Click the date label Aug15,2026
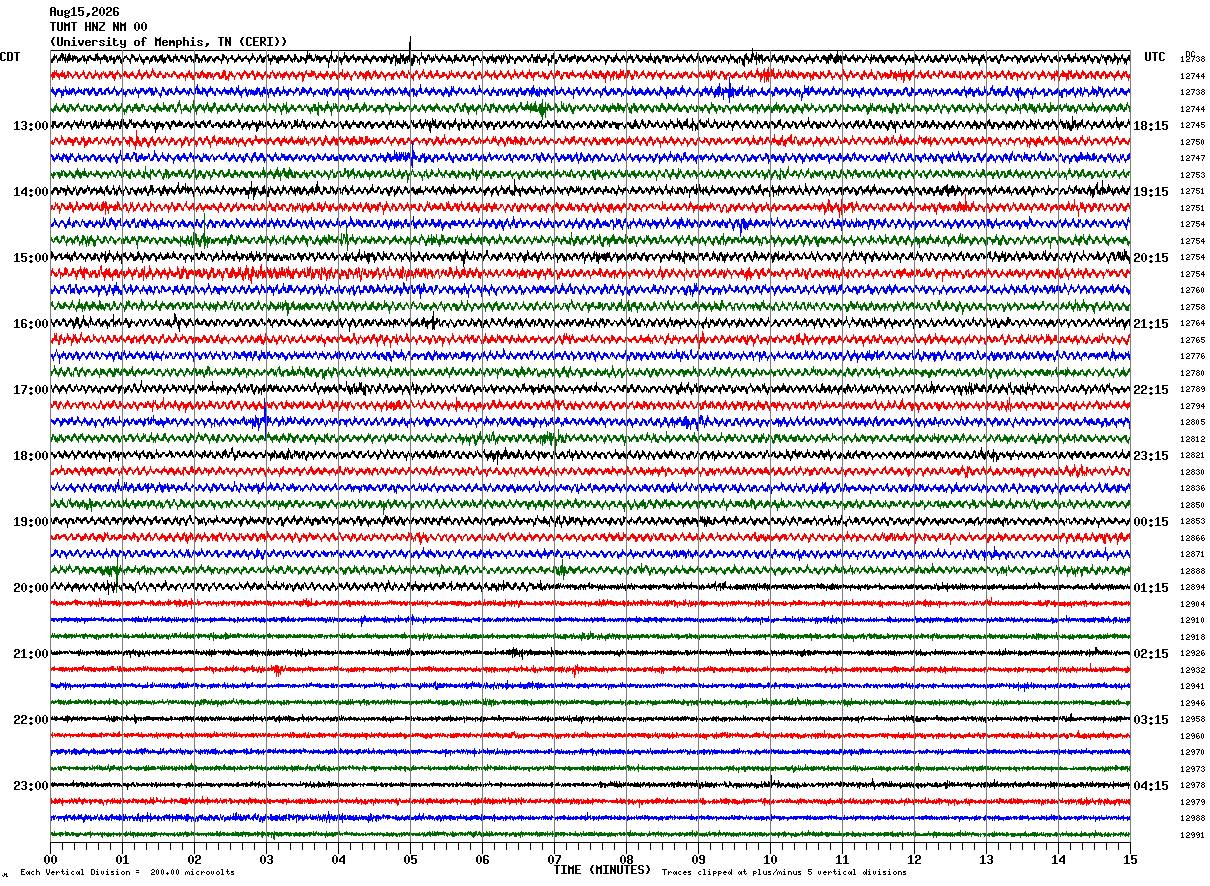This screenshot has width=1210, height=886. pyautogui.click(x=84, y=12)
